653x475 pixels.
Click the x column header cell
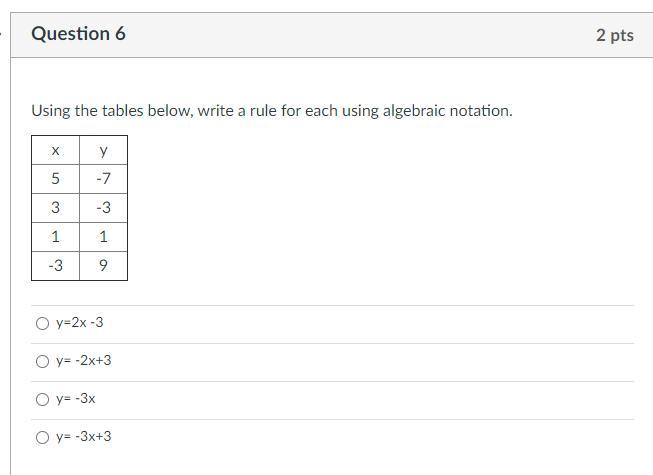55,150
